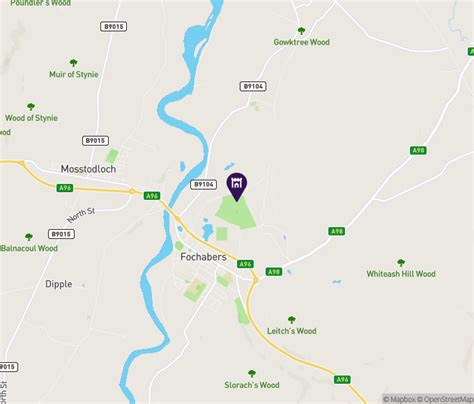Open the OpenStreetMap attribution link
The width and height of the screenshot is (474, 404).
pyautogui.click(x=446, y=399)
